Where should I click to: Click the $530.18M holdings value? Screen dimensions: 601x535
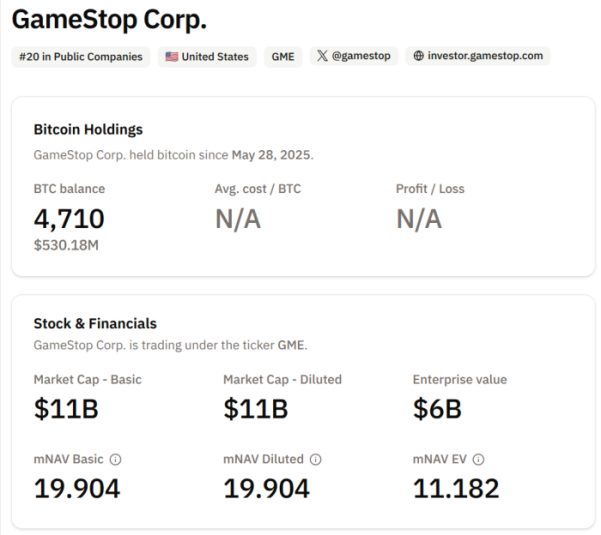coord(66,245)
